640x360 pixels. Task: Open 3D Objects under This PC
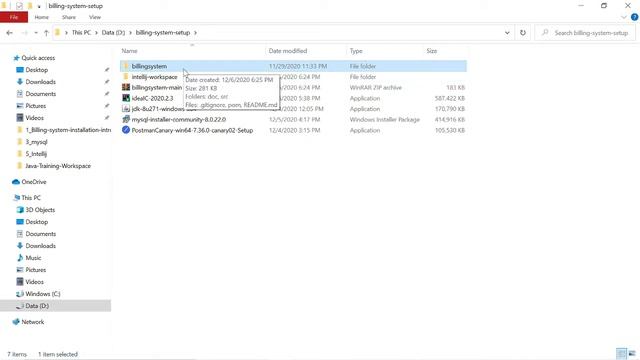[40, 210]
